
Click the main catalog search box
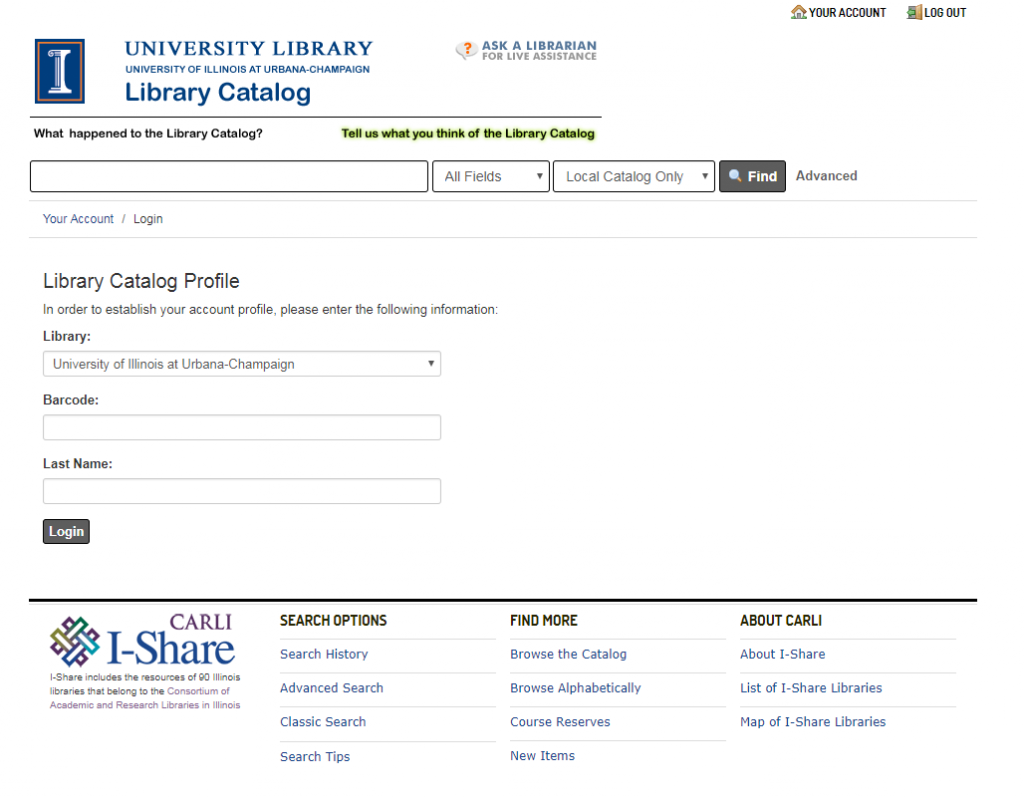(229, 176)
